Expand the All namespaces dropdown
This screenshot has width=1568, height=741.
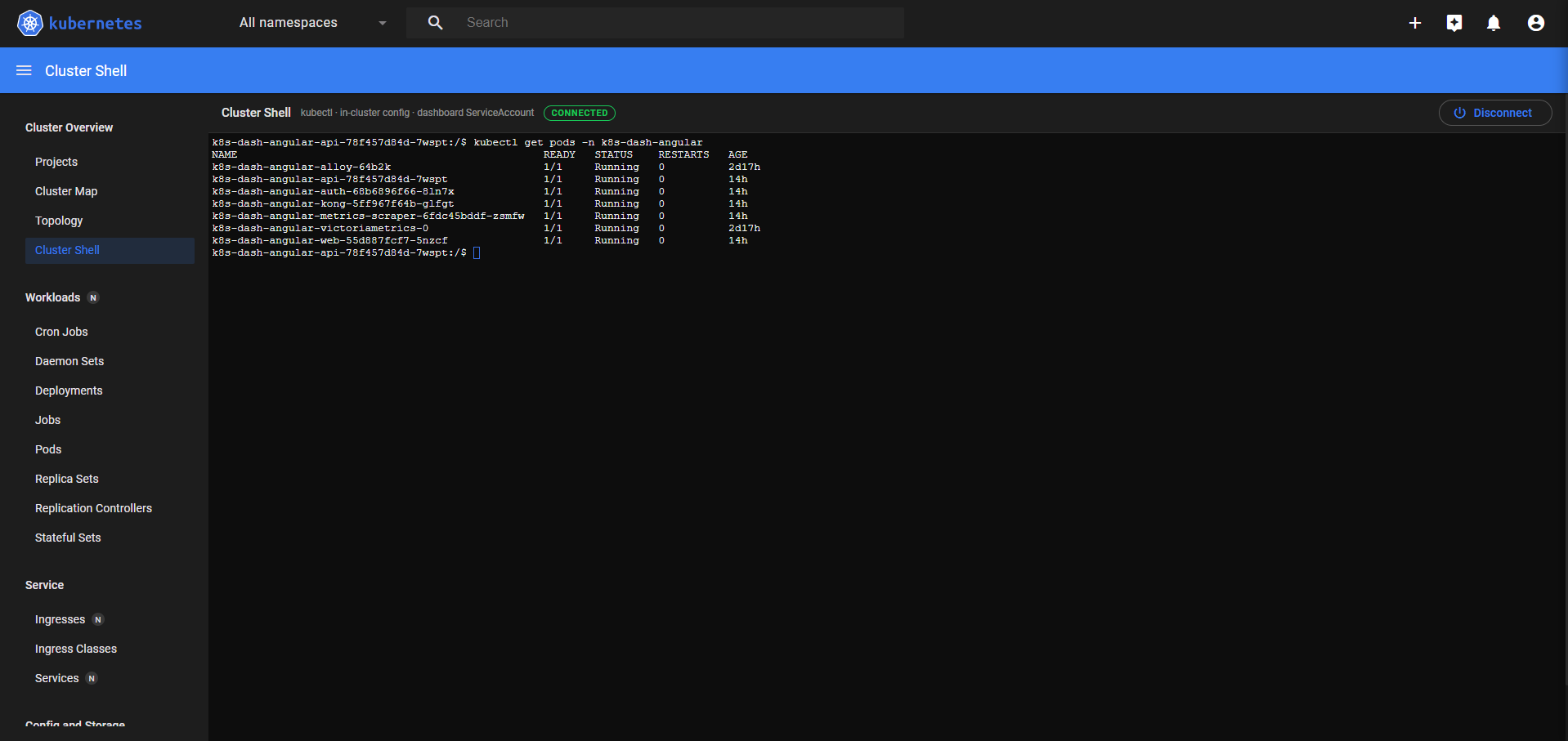click(313, 23)
